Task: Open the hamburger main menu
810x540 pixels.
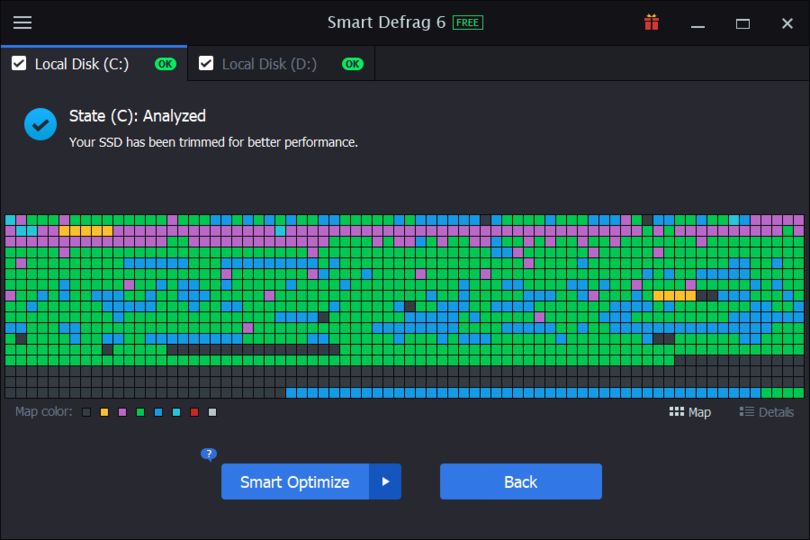Action: 22,23
